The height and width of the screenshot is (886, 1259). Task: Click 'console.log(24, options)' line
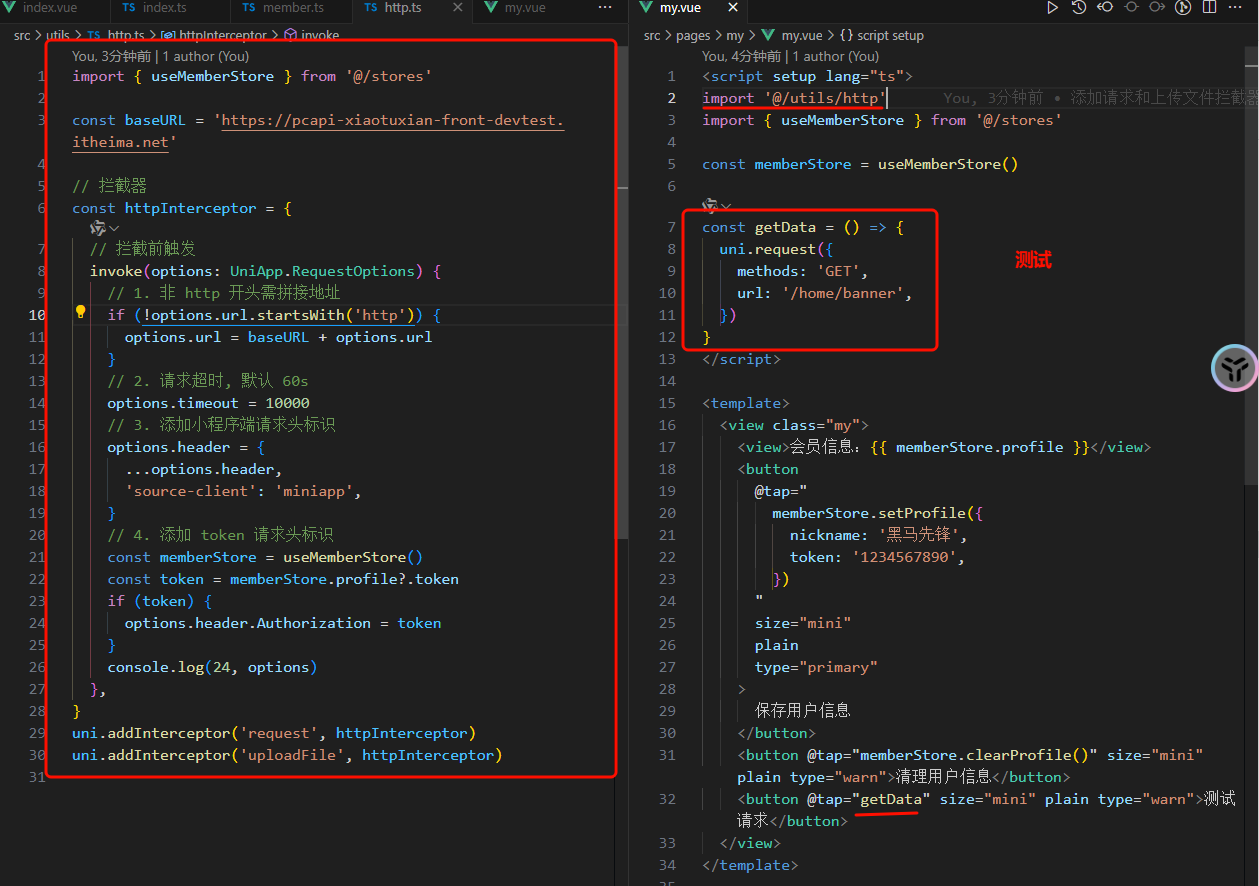pos(212,667)
